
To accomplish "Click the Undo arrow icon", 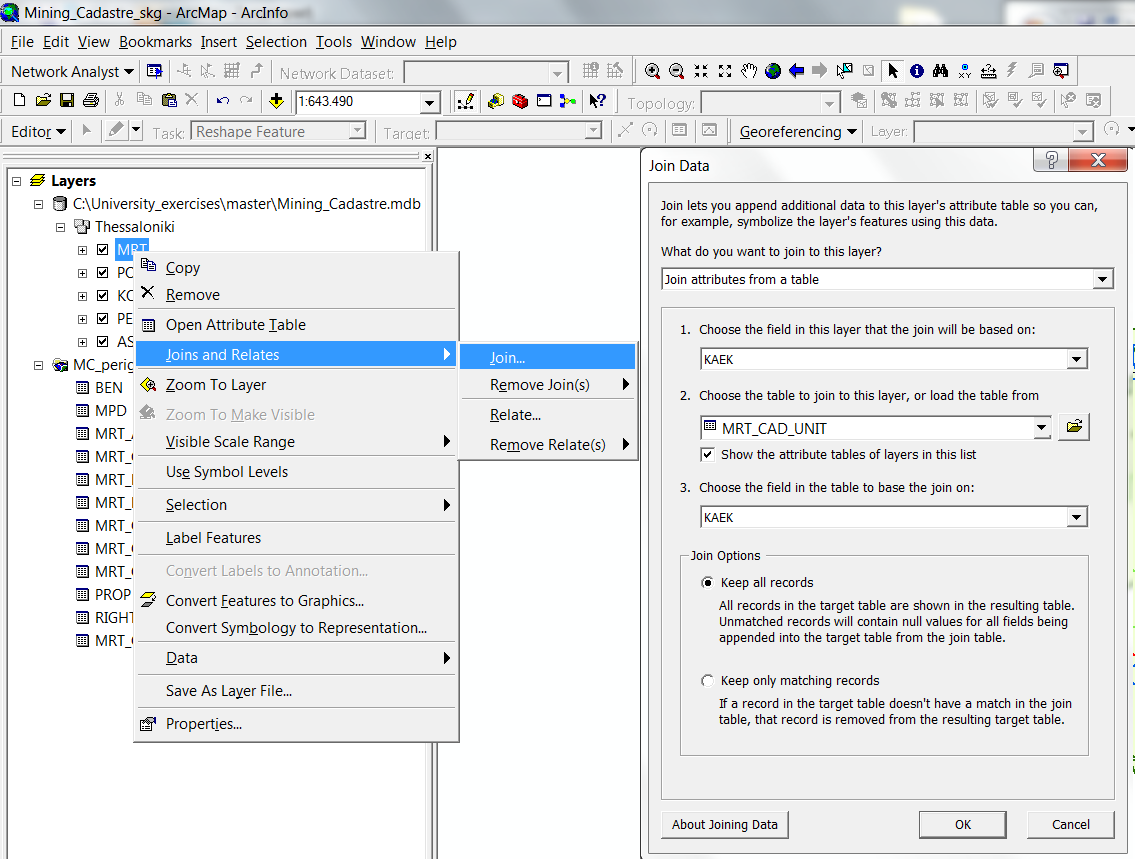I will 222,101.
